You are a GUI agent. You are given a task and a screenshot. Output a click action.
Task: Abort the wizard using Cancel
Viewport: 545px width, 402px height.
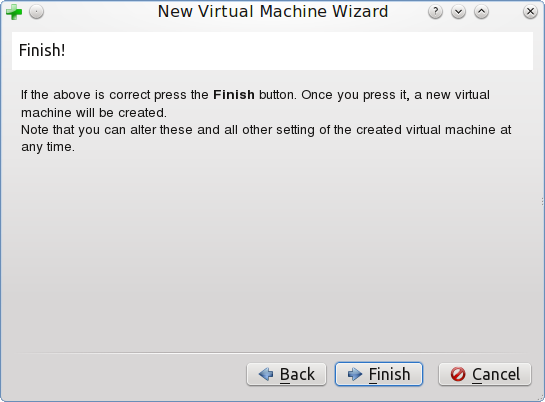(x=485, y=374)
